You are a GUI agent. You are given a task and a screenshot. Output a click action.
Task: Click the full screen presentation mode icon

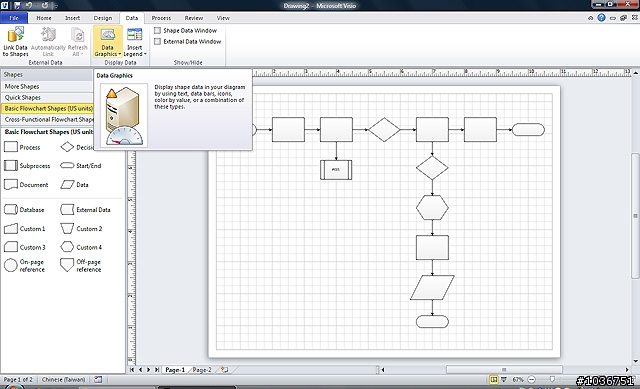tap(504, 380)
